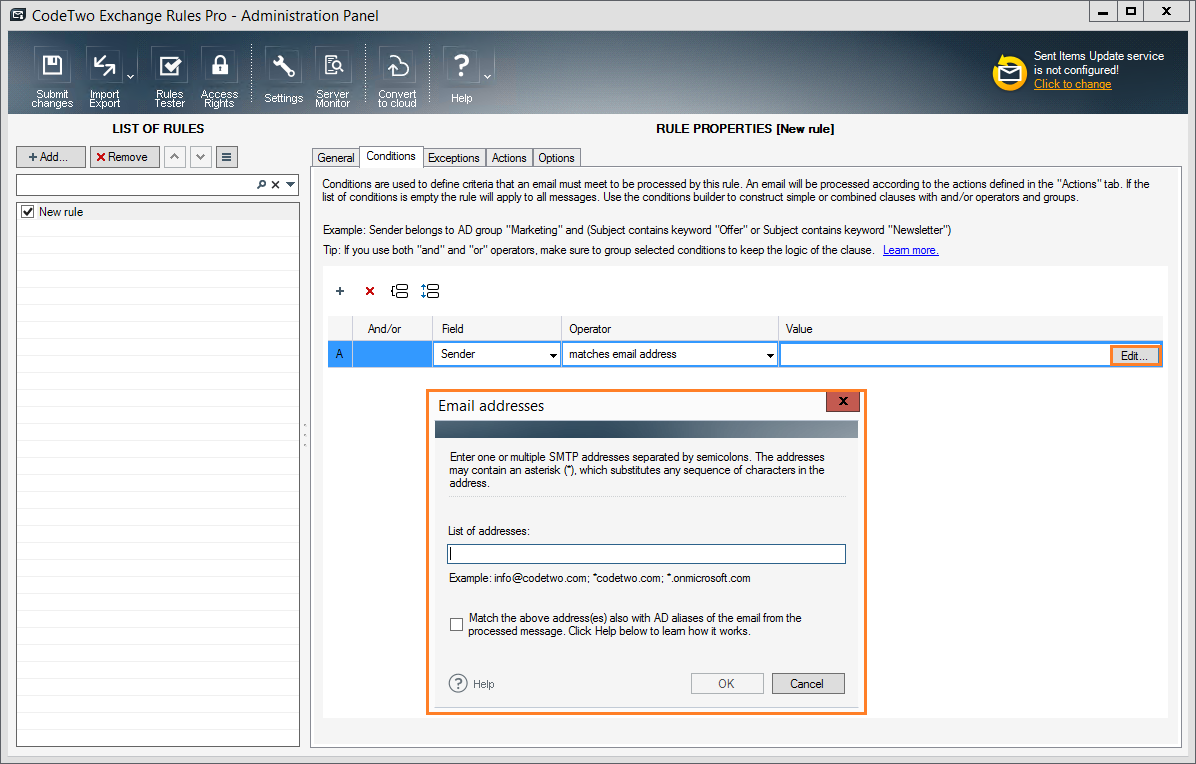
Task: Expand the Help toolbar dropdown arrow
Action: pyautogui.click(x=487, y=76)
